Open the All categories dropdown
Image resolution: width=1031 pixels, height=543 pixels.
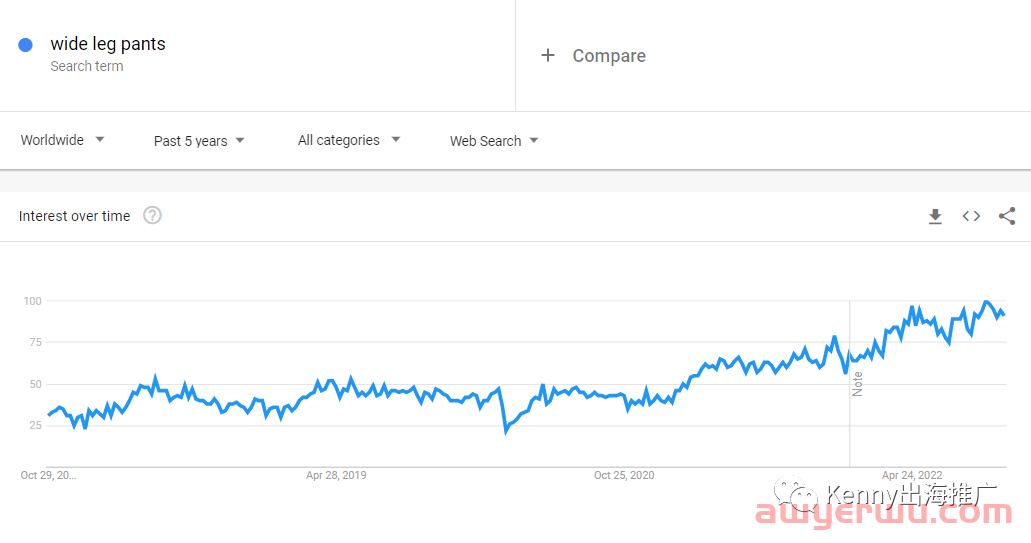pyautogui.click(x=348, y=140)
